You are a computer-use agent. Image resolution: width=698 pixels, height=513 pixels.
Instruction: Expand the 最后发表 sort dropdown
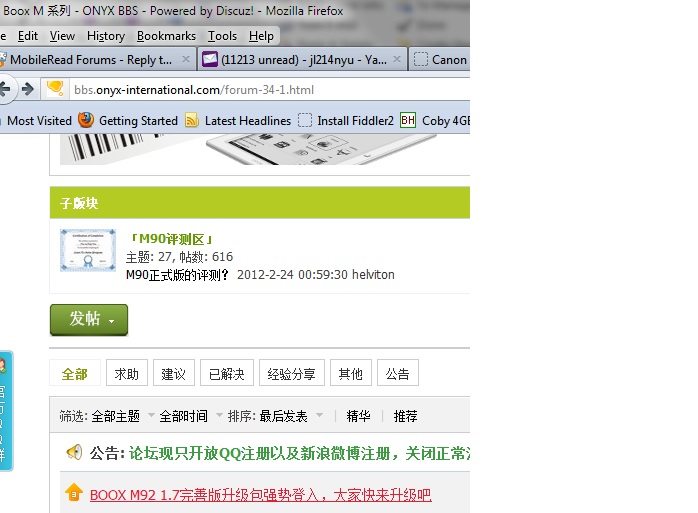pyautogui.click(x=291, y=416)
